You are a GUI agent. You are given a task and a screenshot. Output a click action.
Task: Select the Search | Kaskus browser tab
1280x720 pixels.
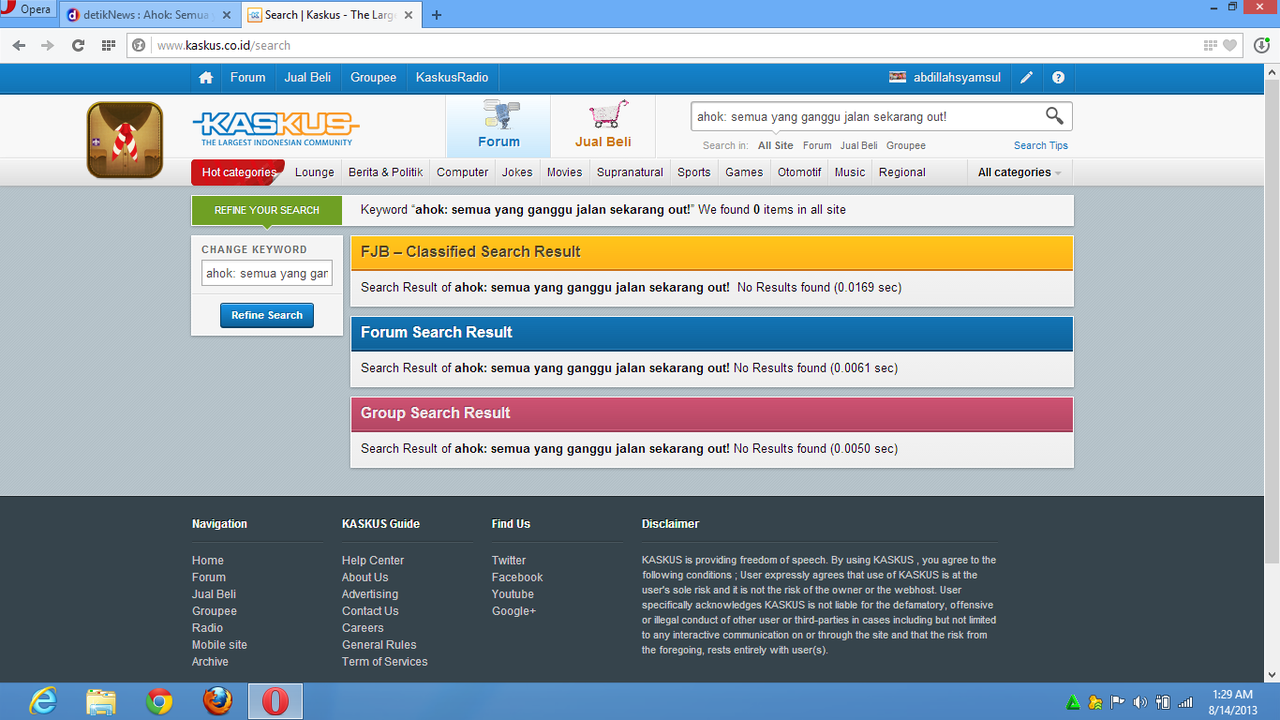[x=330, y=15]
